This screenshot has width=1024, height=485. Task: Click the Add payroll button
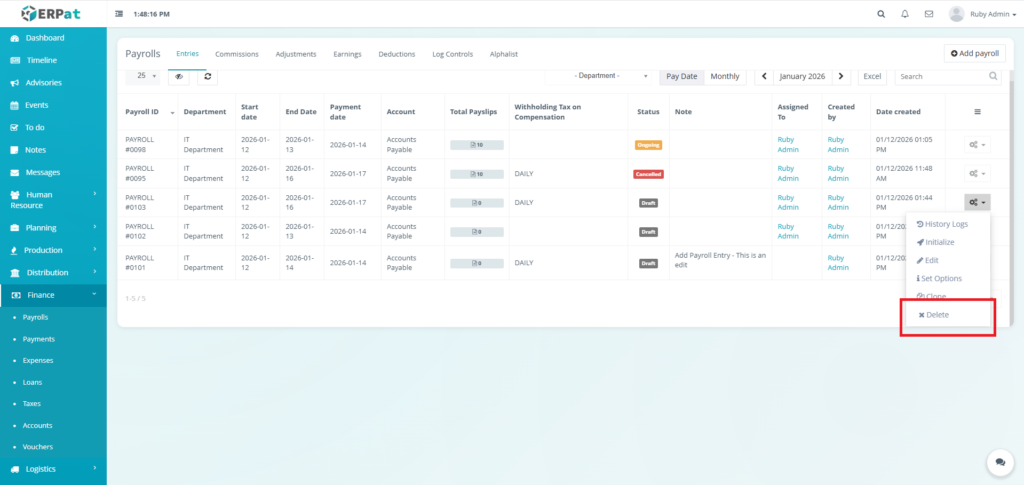pyautogui.click(x=974, y=54)
